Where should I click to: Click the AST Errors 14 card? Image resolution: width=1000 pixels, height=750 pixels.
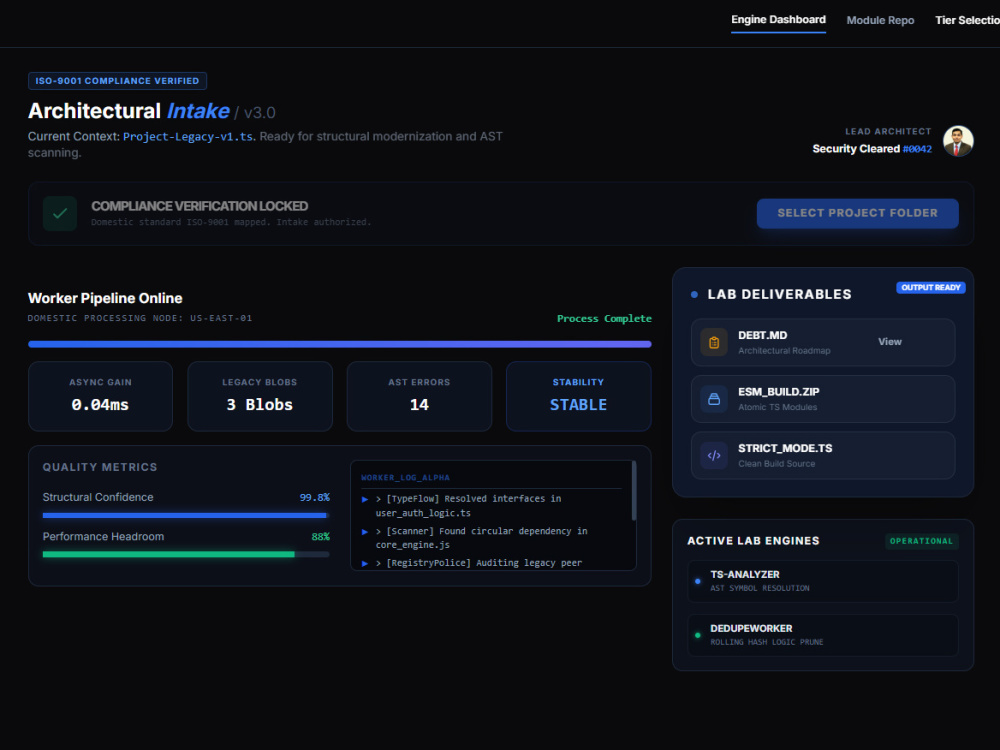point(419,396)
